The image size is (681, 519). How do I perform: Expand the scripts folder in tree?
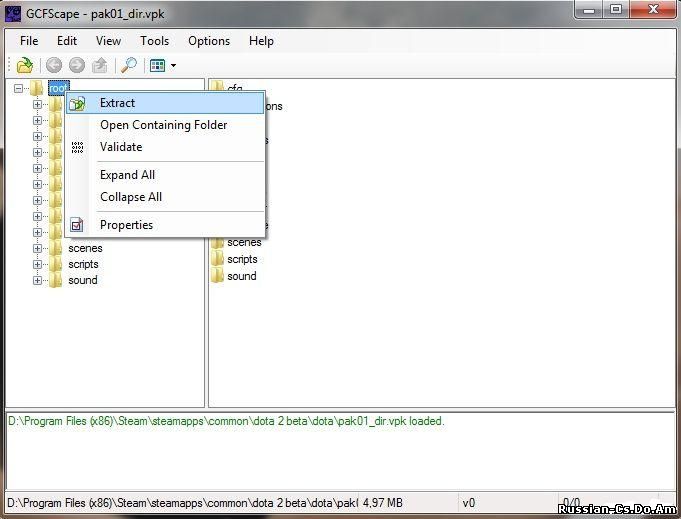(x=38, y=264)
